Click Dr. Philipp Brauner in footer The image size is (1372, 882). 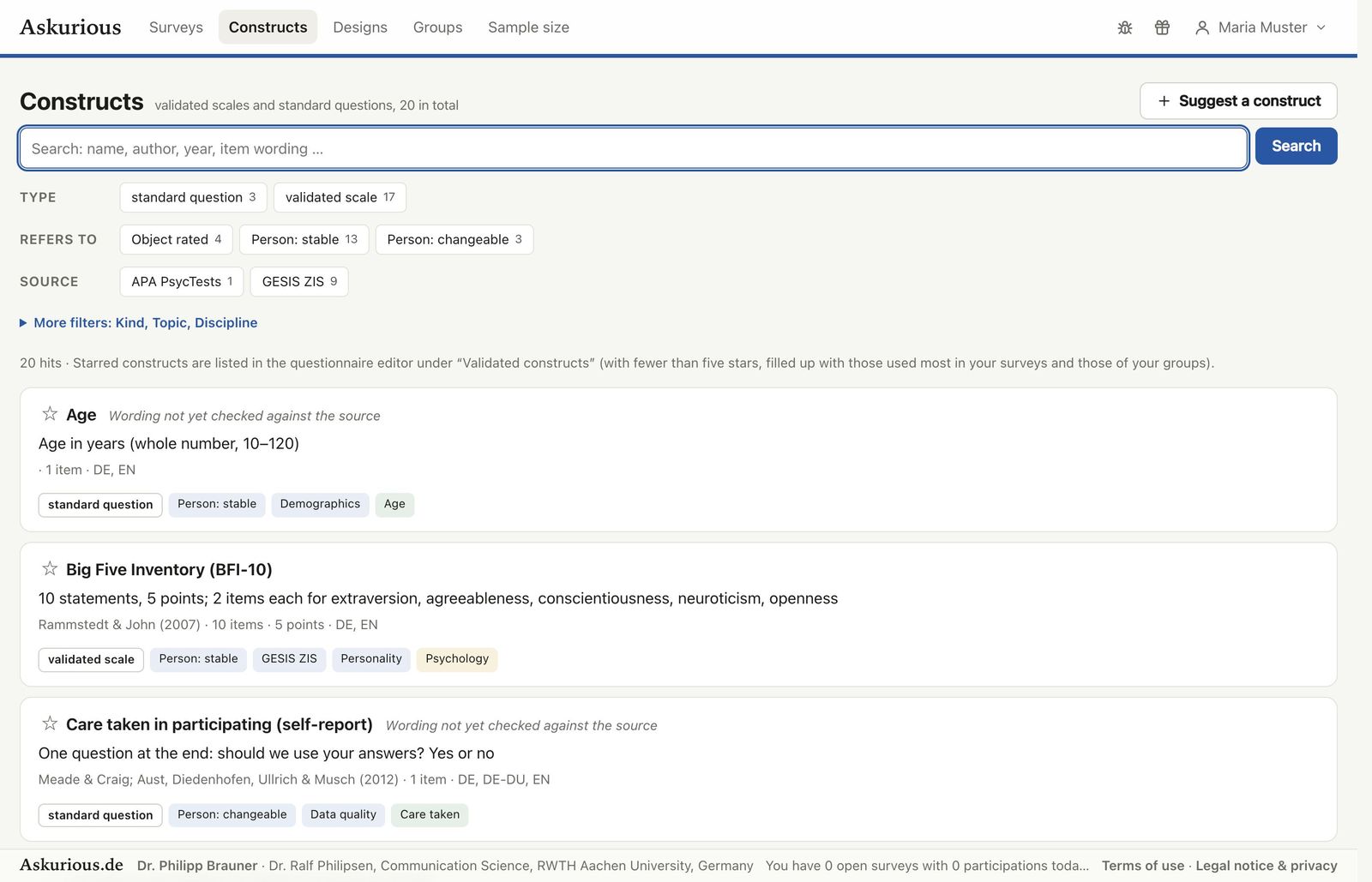pyautogui.click(x=197, y=866)
